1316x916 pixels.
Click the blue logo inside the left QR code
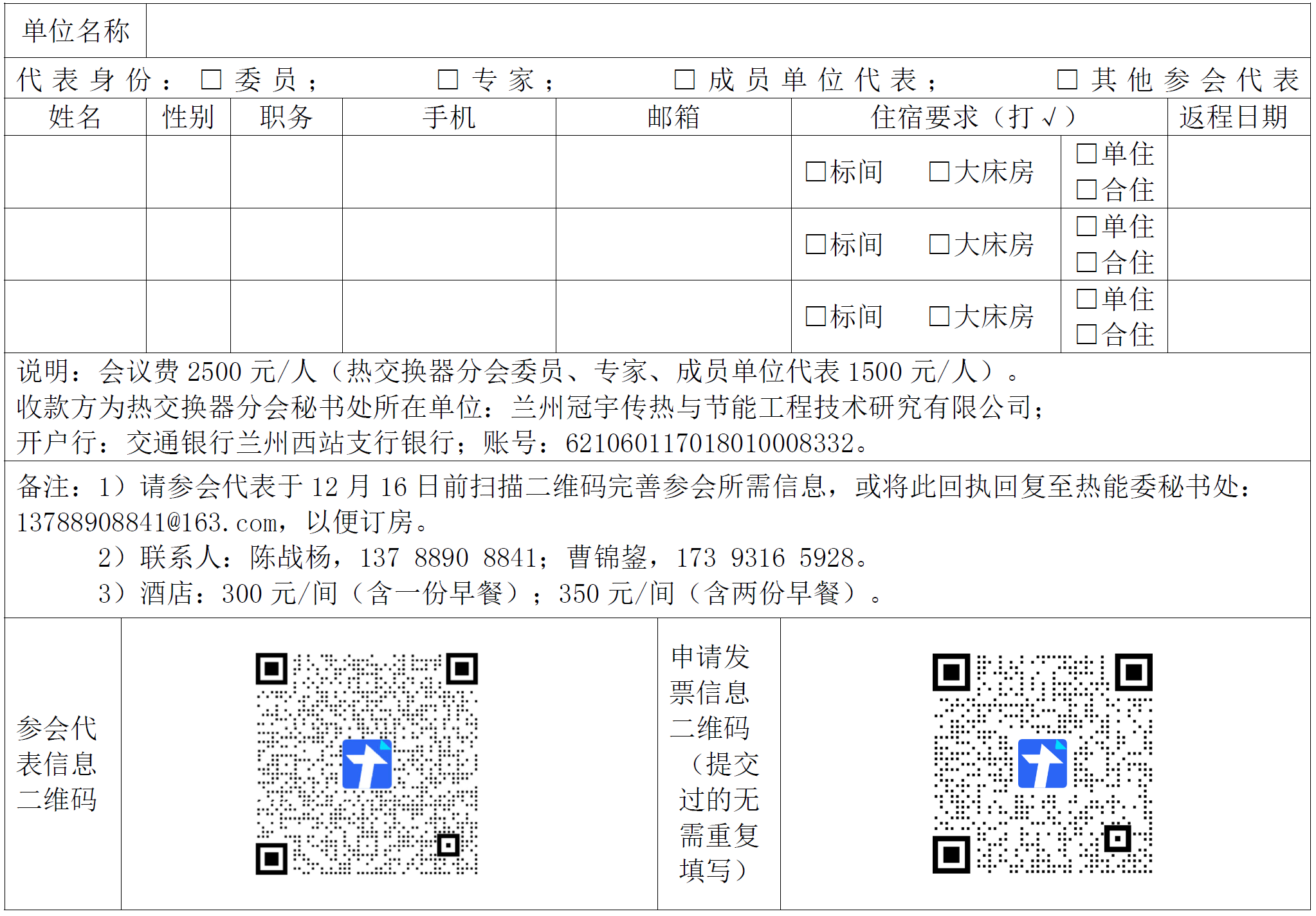tap(367, 764)
